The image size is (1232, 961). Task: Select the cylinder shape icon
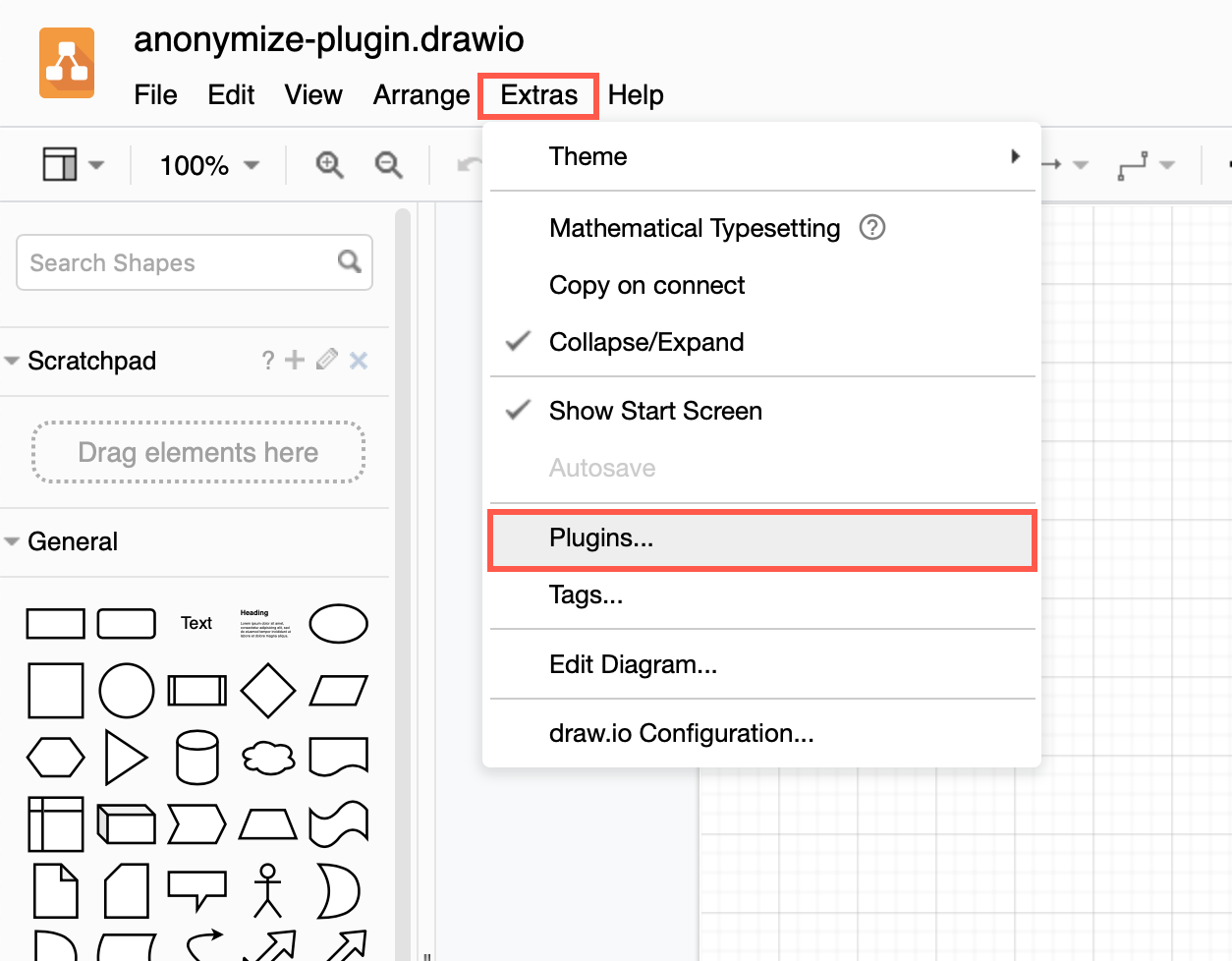pos(196,757)
